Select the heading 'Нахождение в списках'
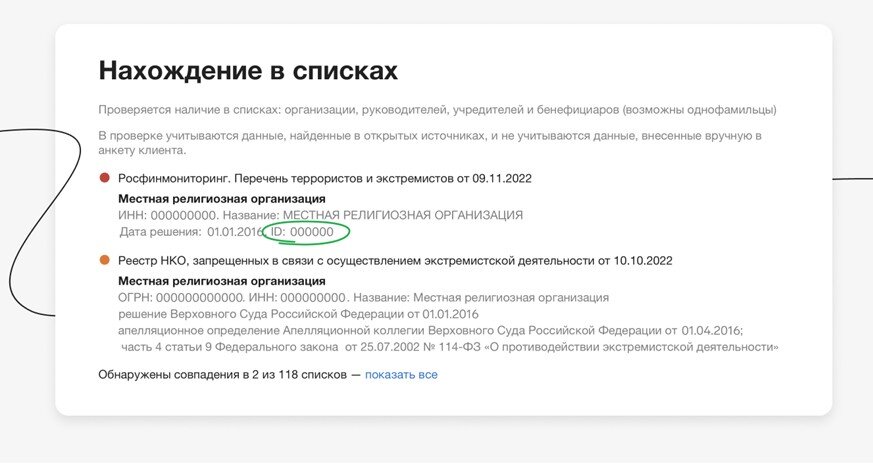Screen dimensions: 873x464 248,71
